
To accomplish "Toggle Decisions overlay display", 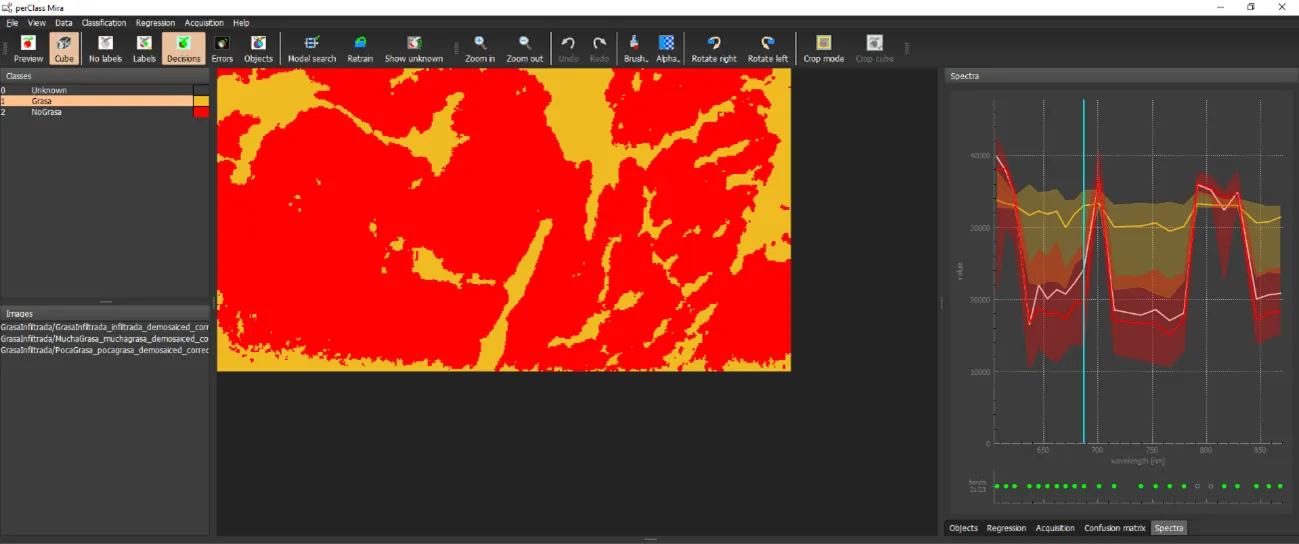I will [x=184, y=48].
